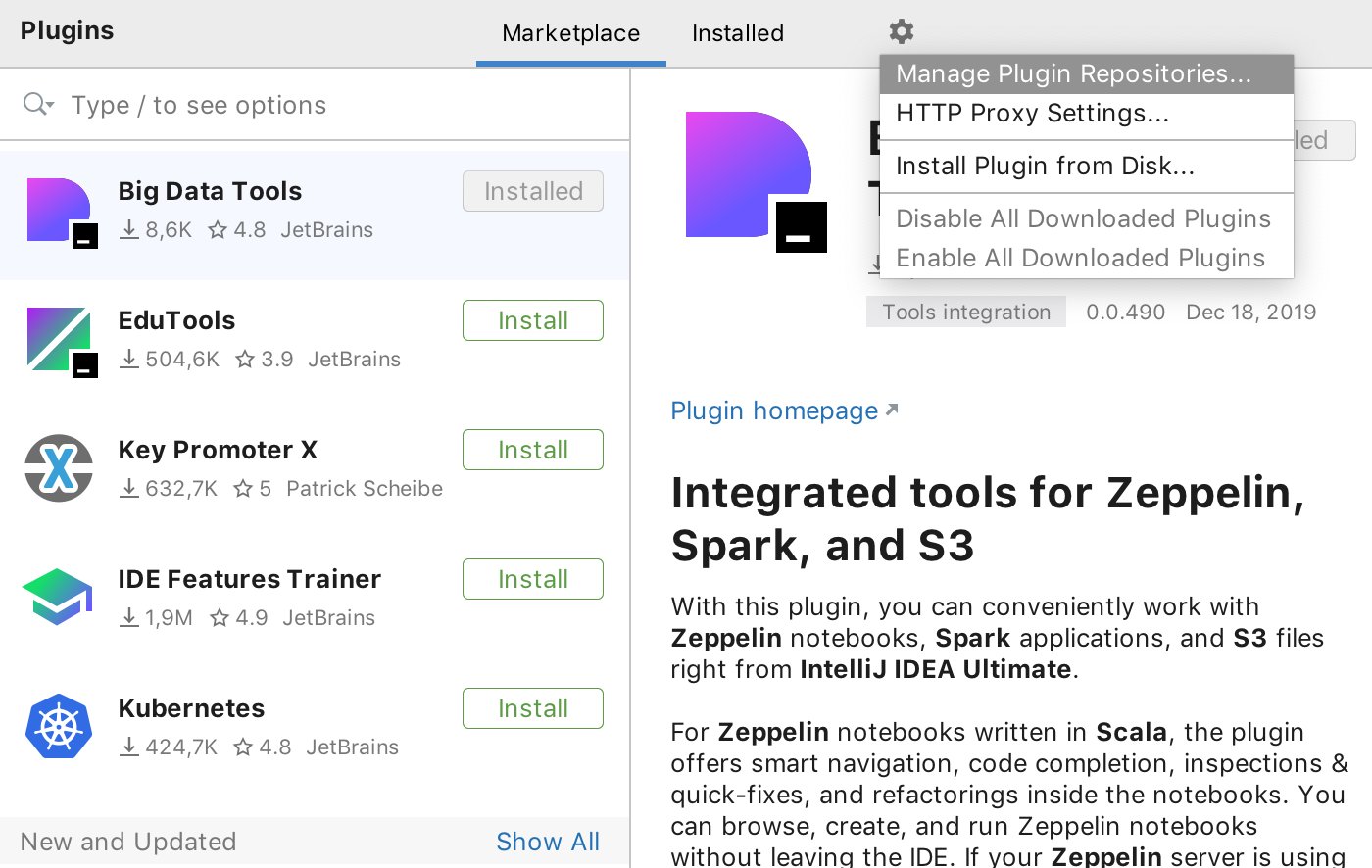This screenshot has width=1372, height=868.
Task: Click Key Promoter X download icon
Action: [128, 488]
